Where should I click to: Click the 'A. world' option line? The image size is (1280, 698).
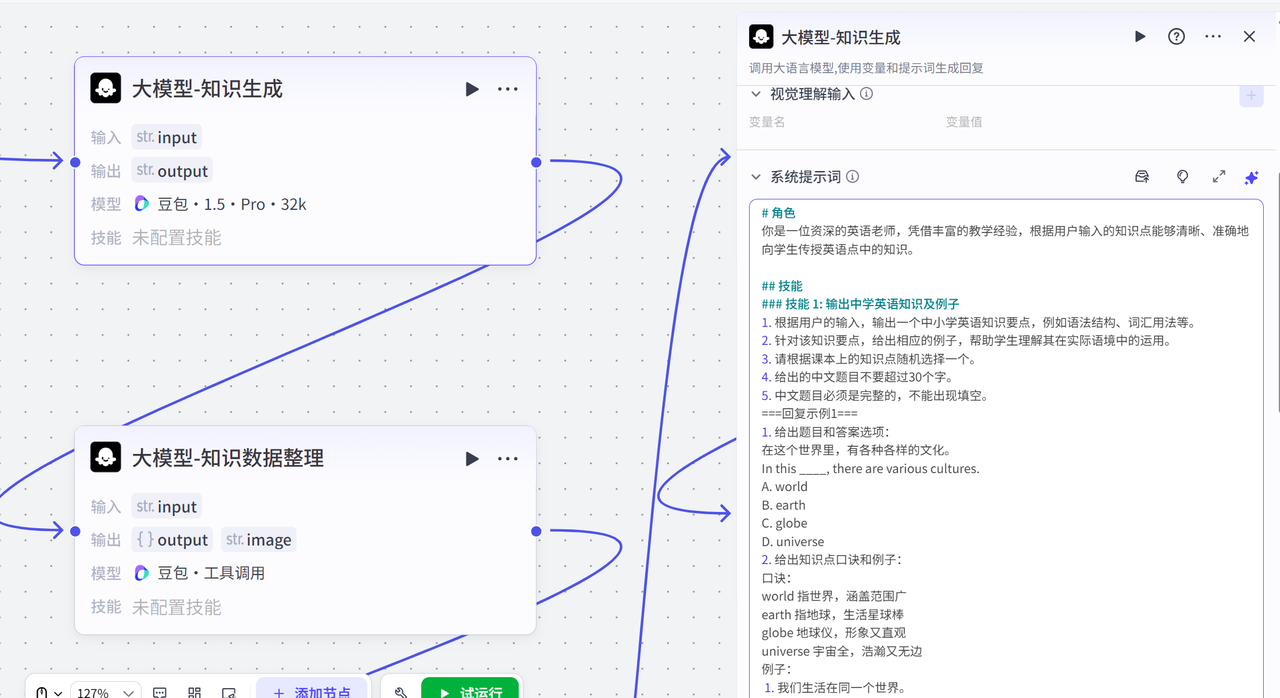coord(784,487)
